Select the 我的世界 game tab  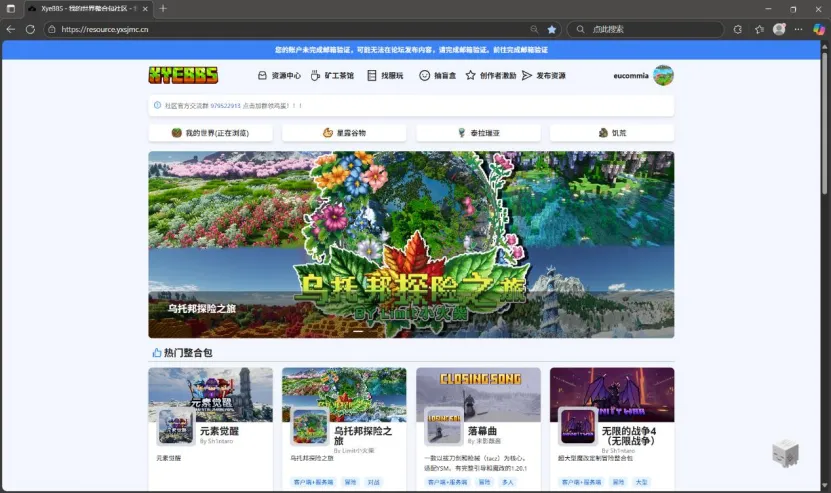tap(210, 132)
